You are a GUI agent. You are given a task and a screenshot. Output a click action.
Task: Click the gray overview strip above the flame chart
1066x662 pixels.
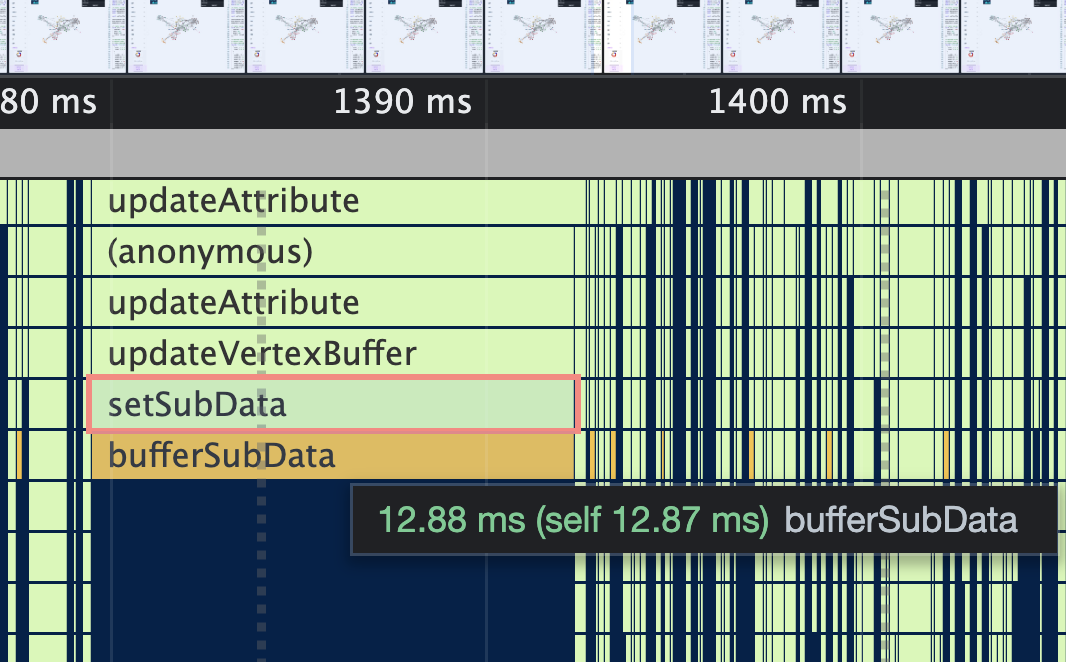coord(533,152)
